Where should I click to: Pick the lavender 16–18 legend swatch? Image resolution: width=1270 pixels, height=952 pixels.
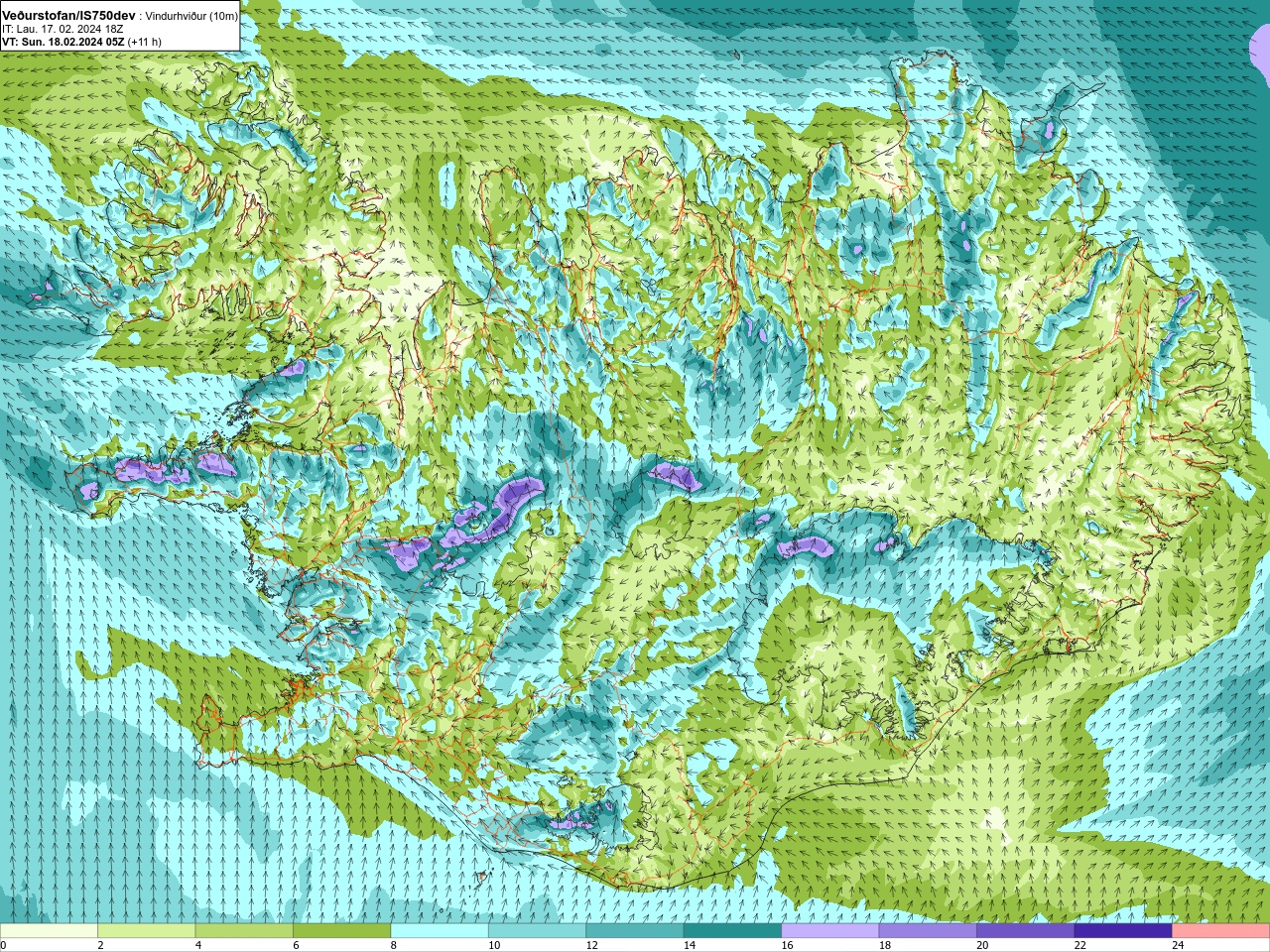(830, 931)
